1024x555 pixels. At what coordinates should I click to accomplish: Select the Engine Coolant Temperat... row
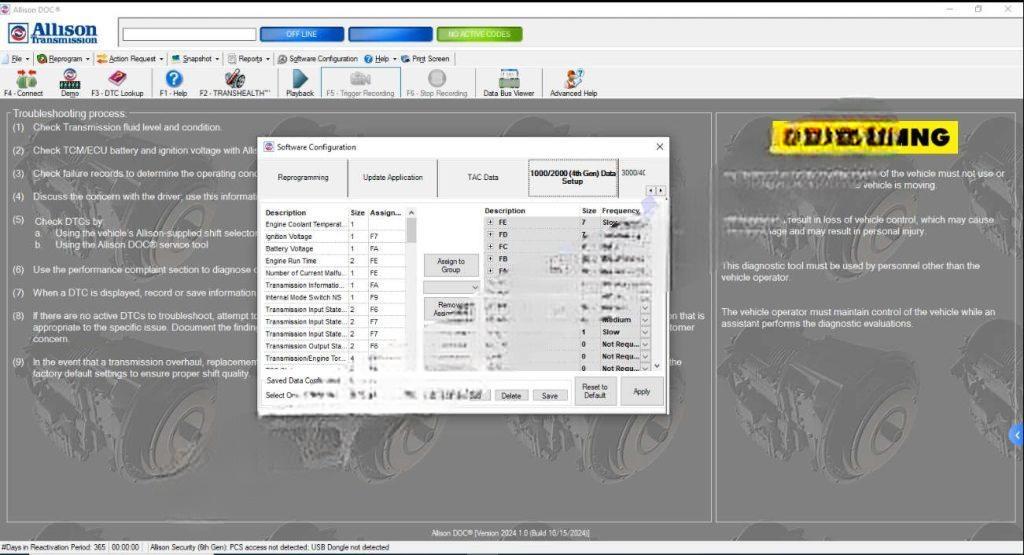click(x=334, y=224)
